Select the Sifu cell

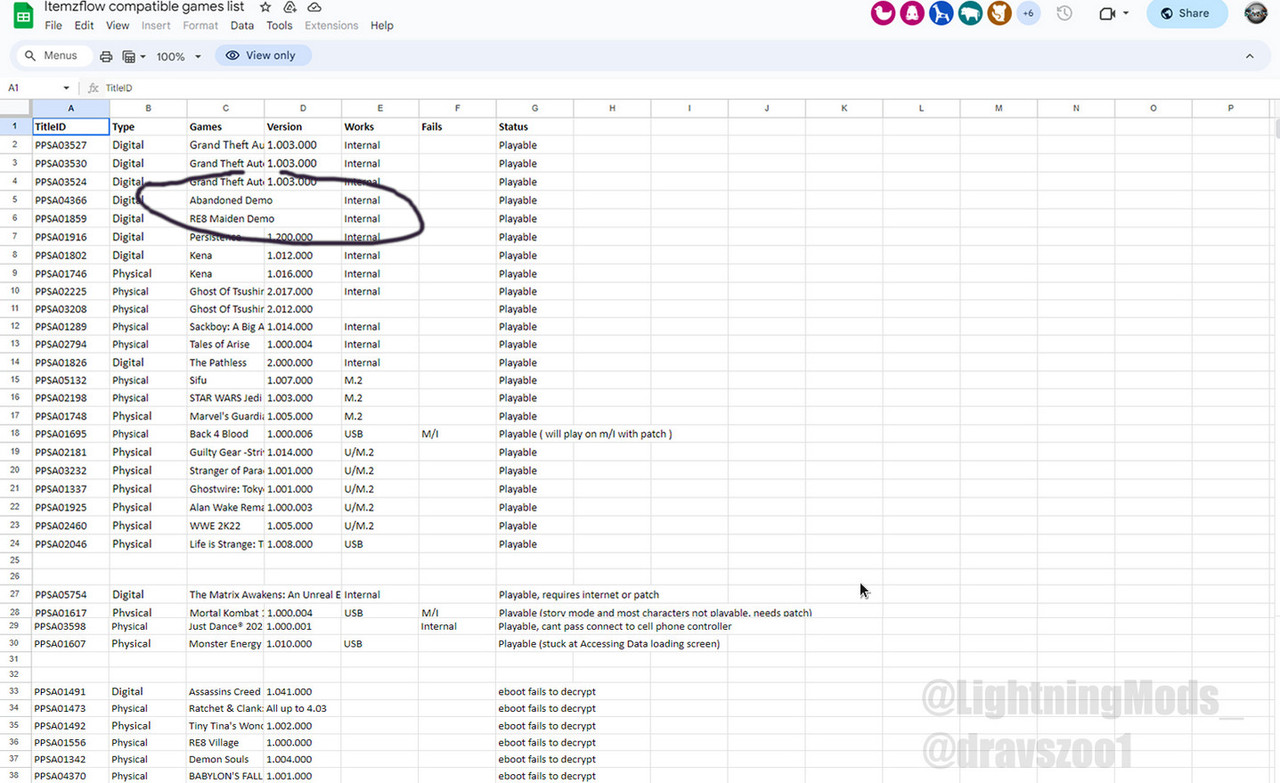[x=226, y=380]
